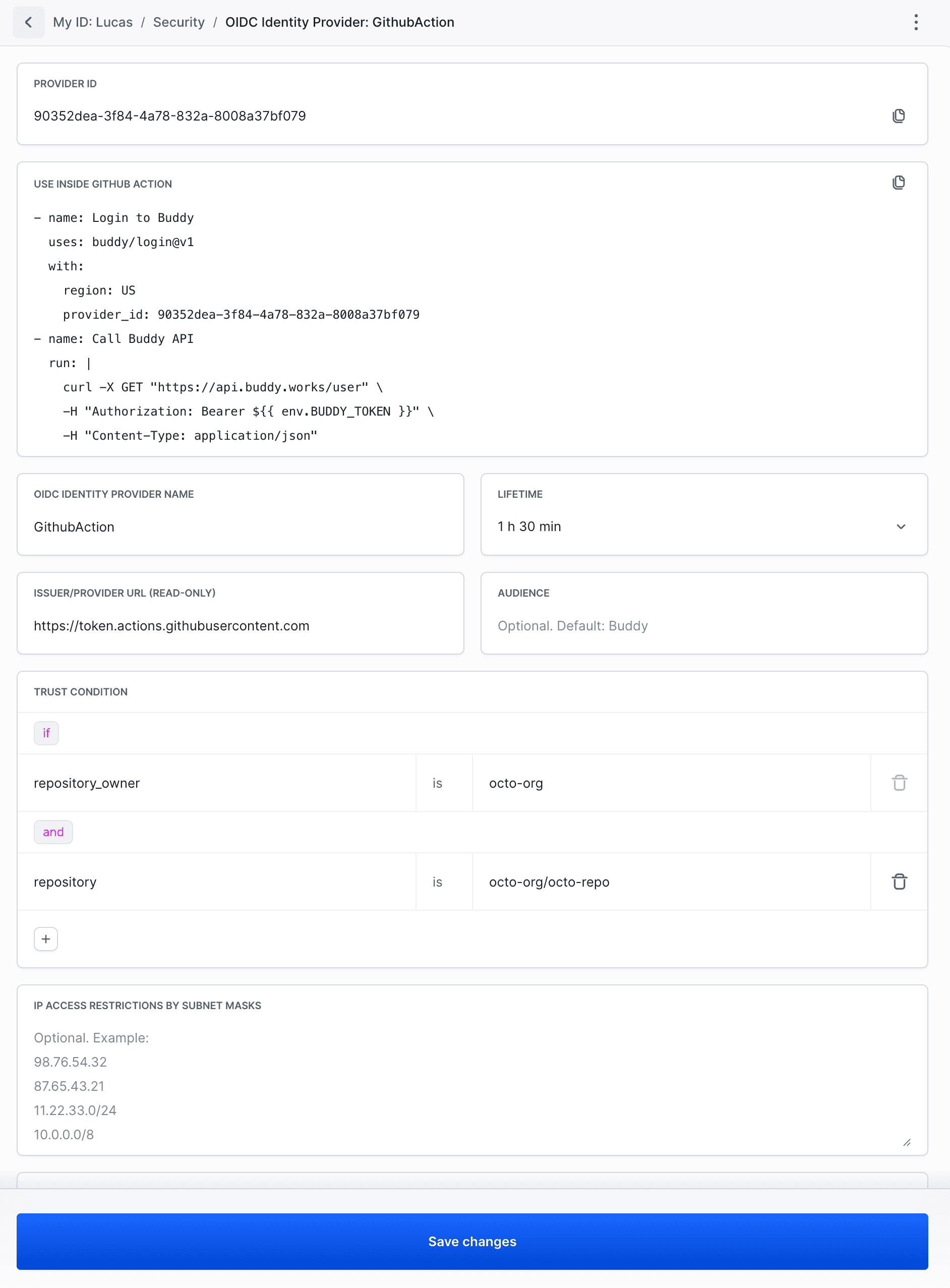Image resolution: width=950 pixels, height=1288 pixels.
Task: Add a new trust condition
Action: pos(45,939)
